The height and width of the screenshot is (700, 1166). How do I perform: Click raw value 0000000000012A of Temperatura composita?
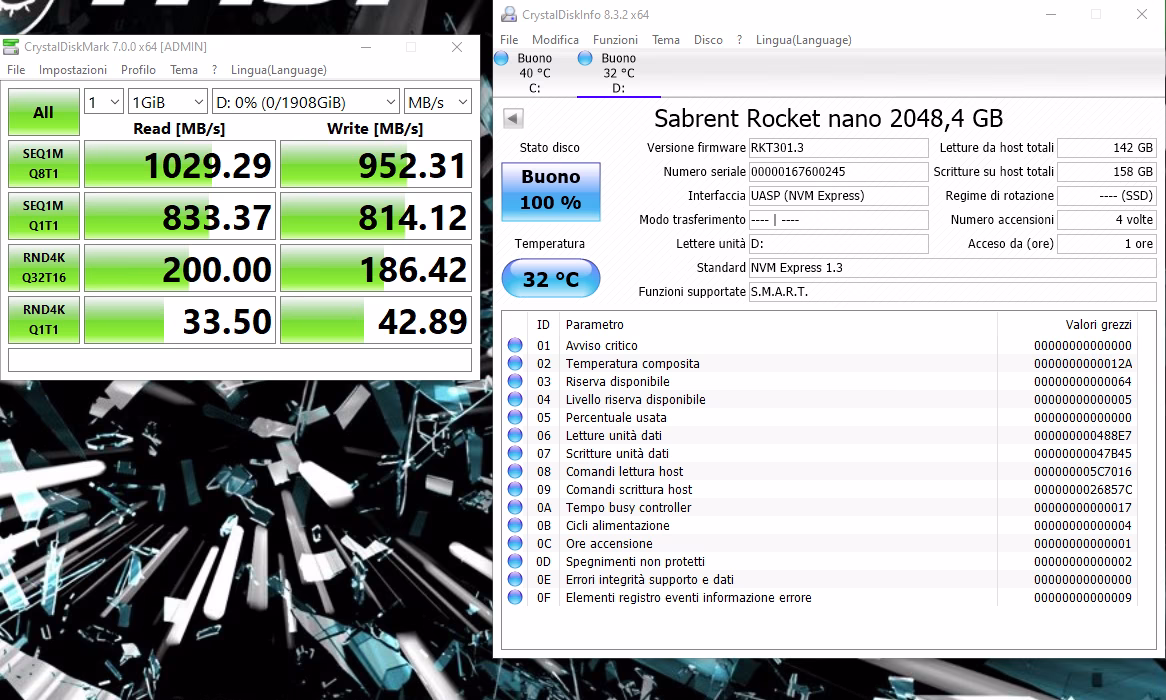click(x=1083, y=363)
